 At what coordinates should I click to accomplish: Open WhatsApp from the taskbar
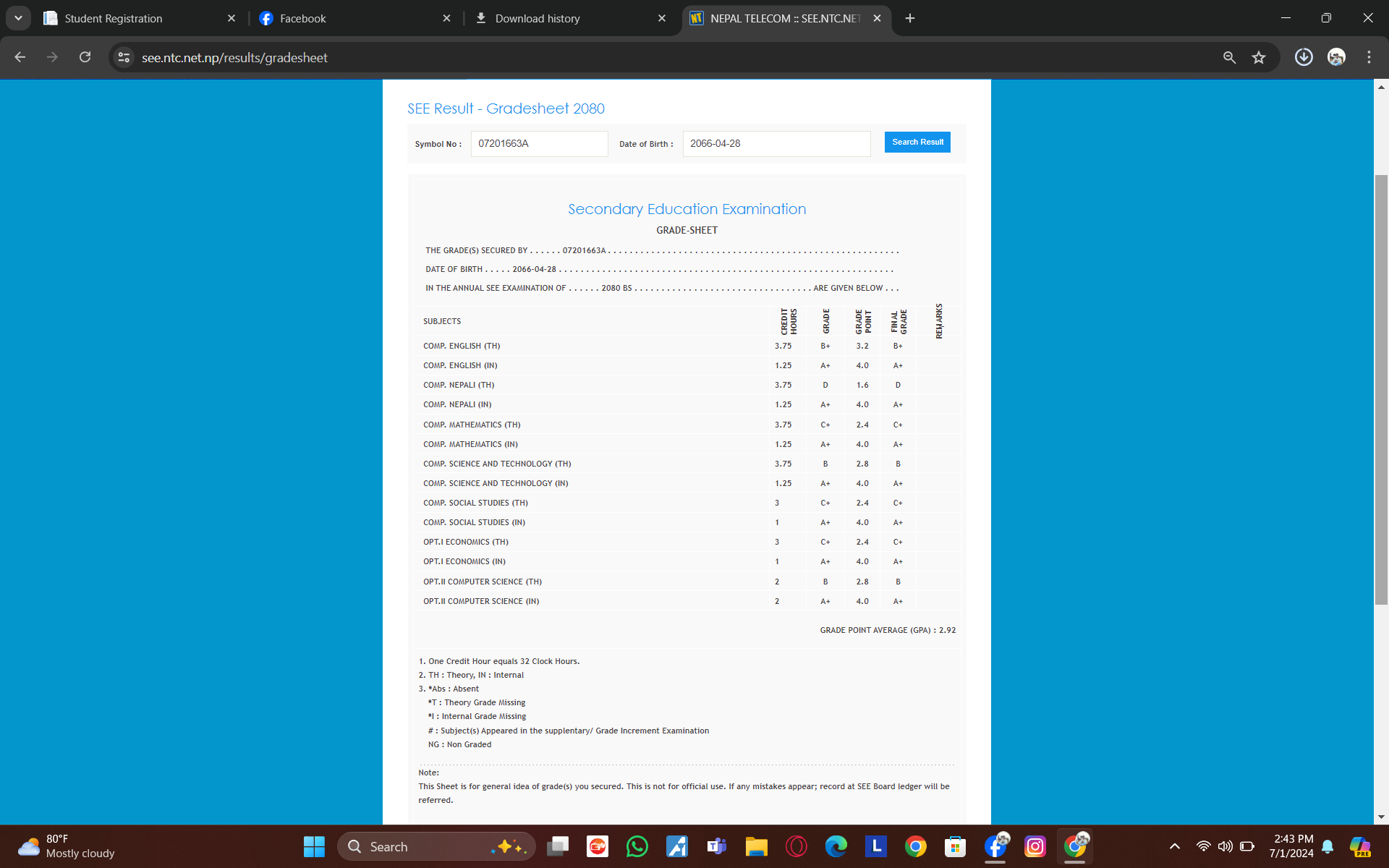click(637, 846)
